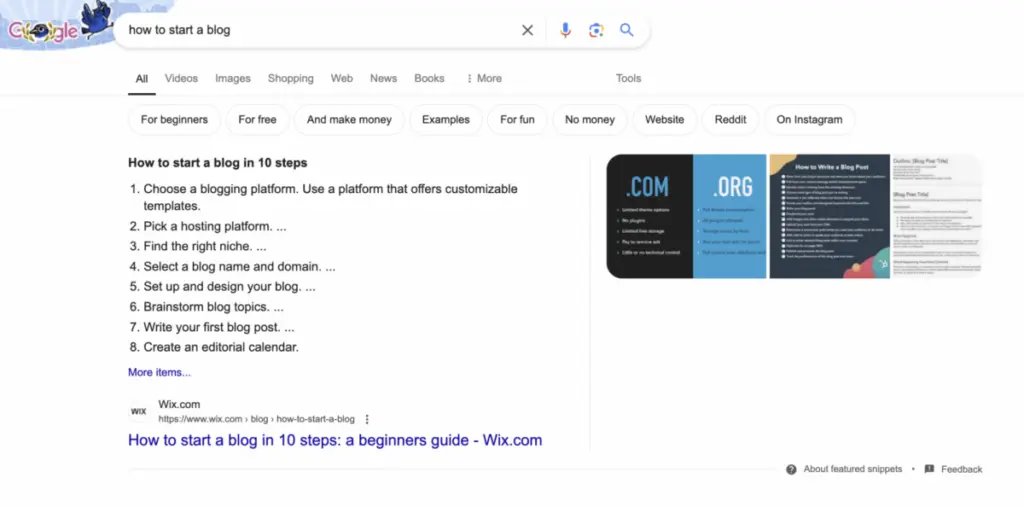The height and width of the screenshot is (507, 1024).
Task: Open the Wix.com beginners guide result link
Action: 335,440
